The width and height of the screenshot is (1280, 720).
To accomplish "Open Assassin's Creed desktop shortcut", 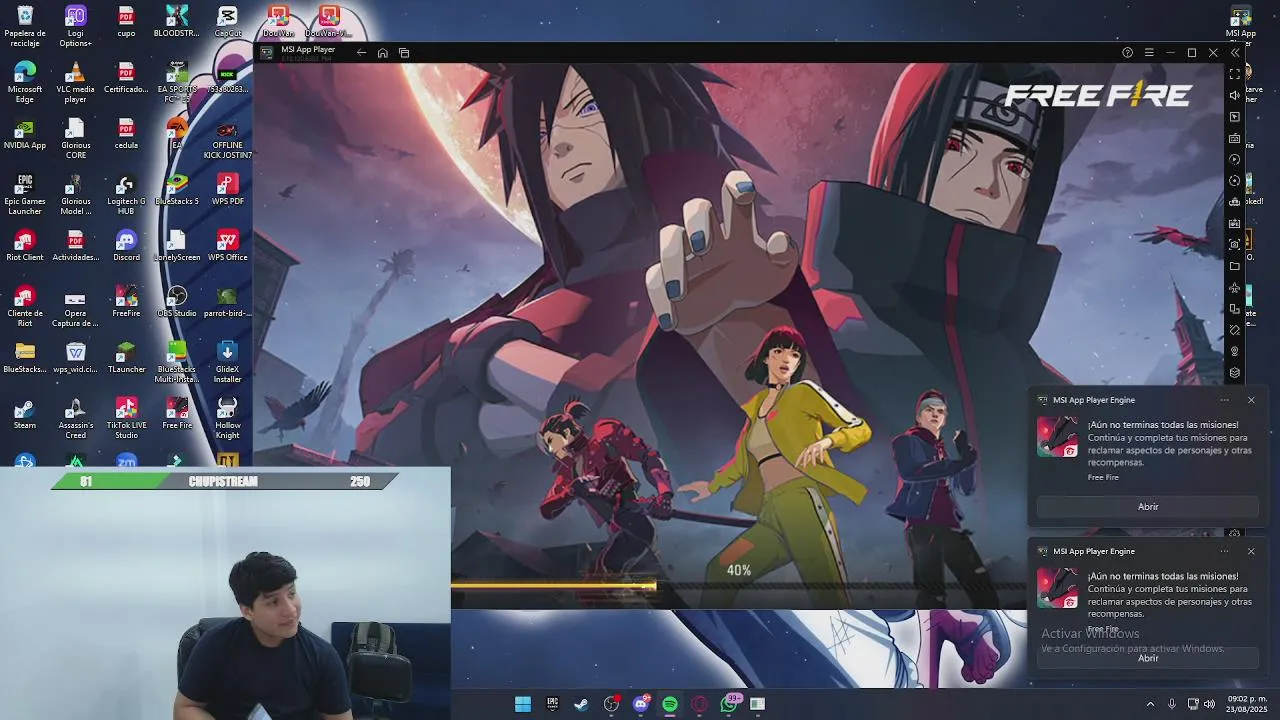I will (75, 418).
